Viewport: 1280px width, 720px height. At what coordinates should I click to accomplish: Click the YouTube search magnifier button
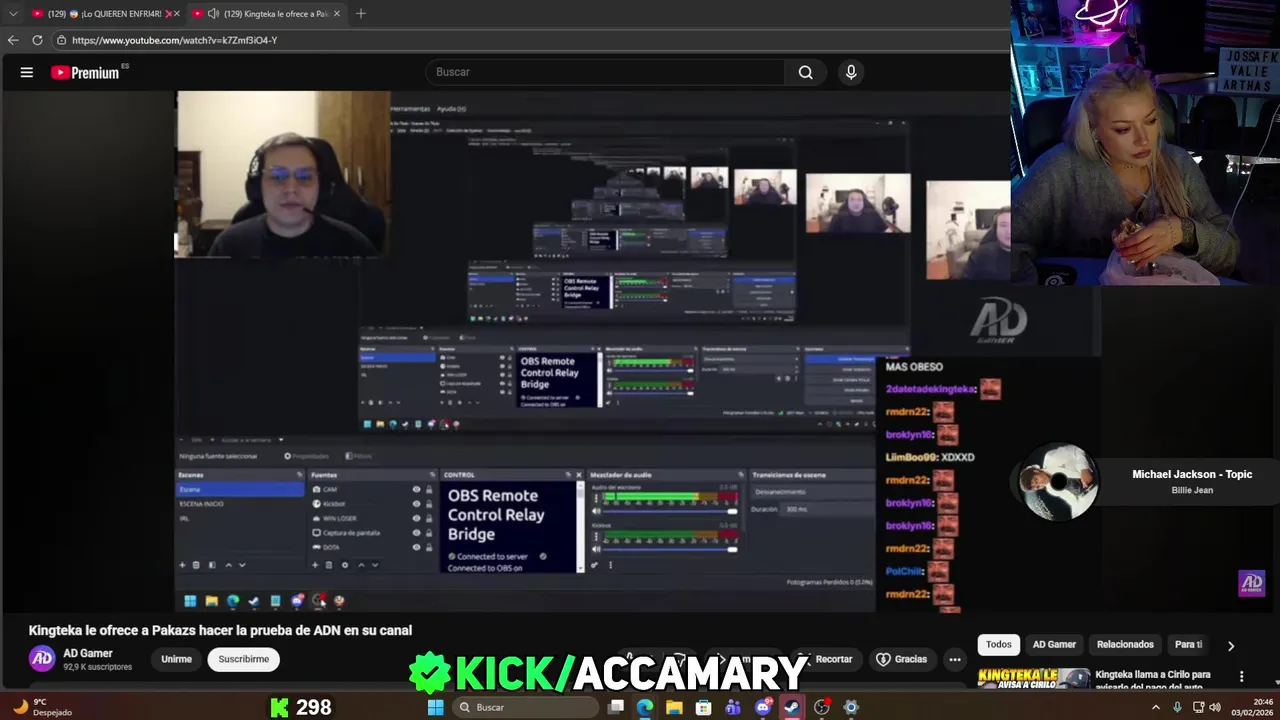(x=805, y=72)
